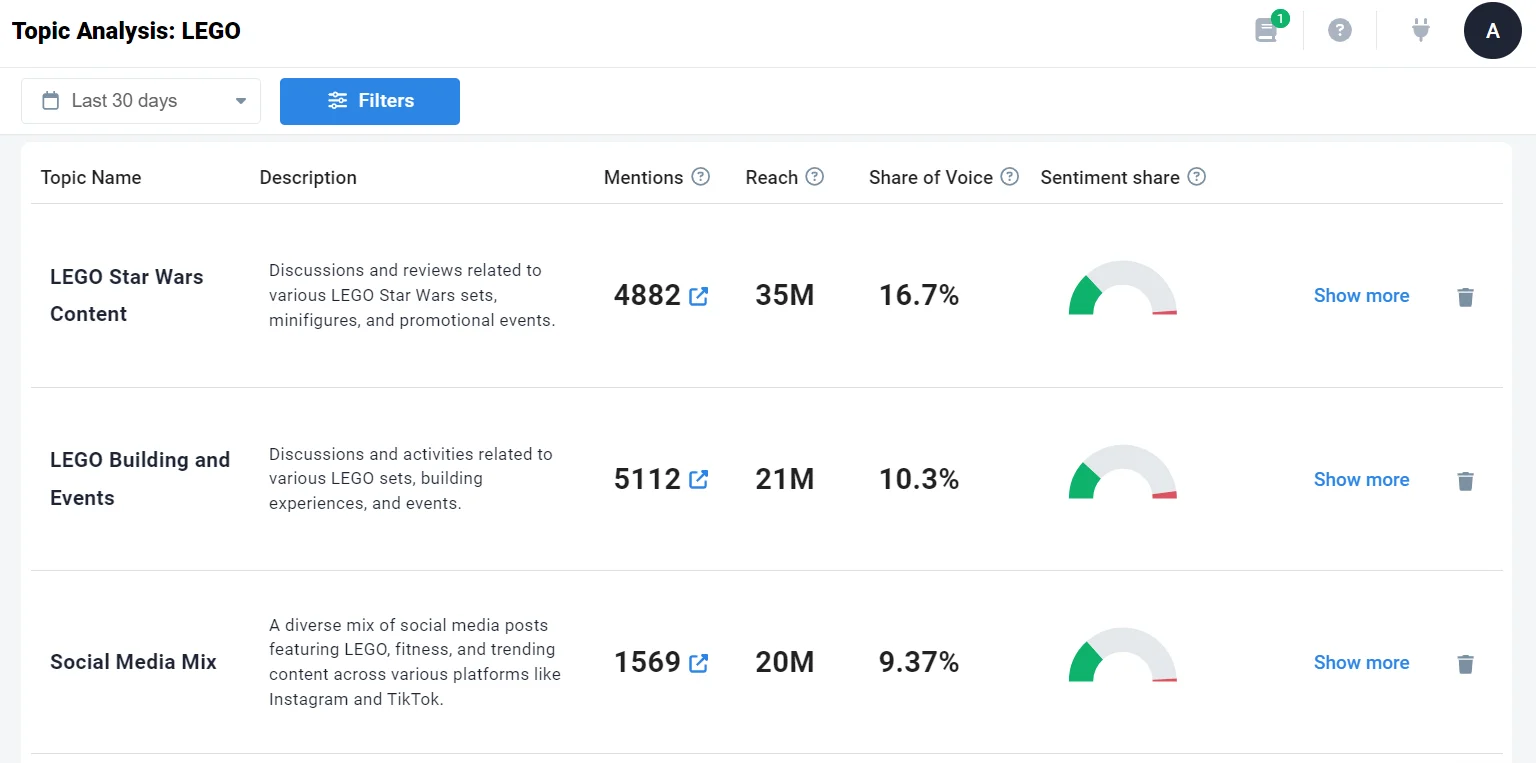Click the 9.37% share of voice value
1536x763 pixels.
pyautogui.click(x=919, y=663)
